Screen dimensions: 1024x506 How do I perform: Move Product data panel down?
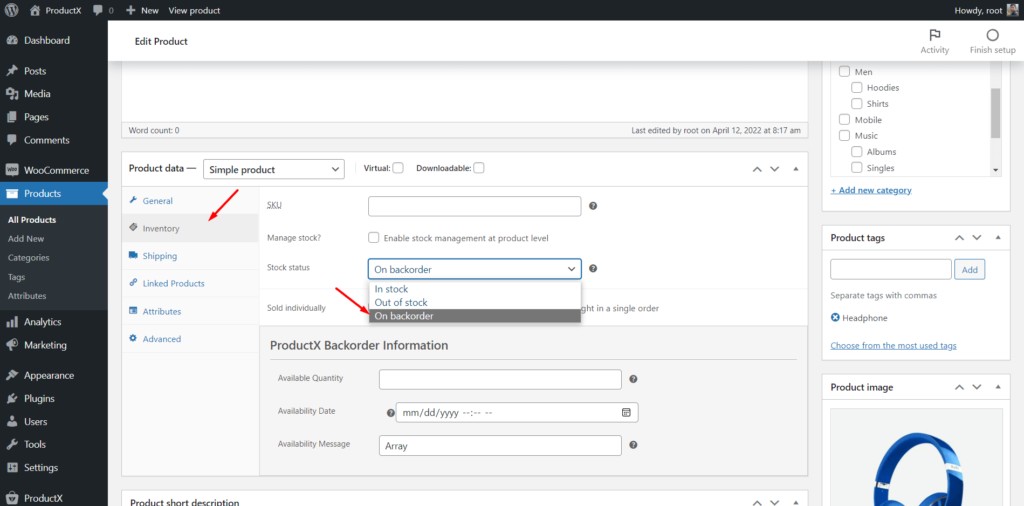point(775,168)
